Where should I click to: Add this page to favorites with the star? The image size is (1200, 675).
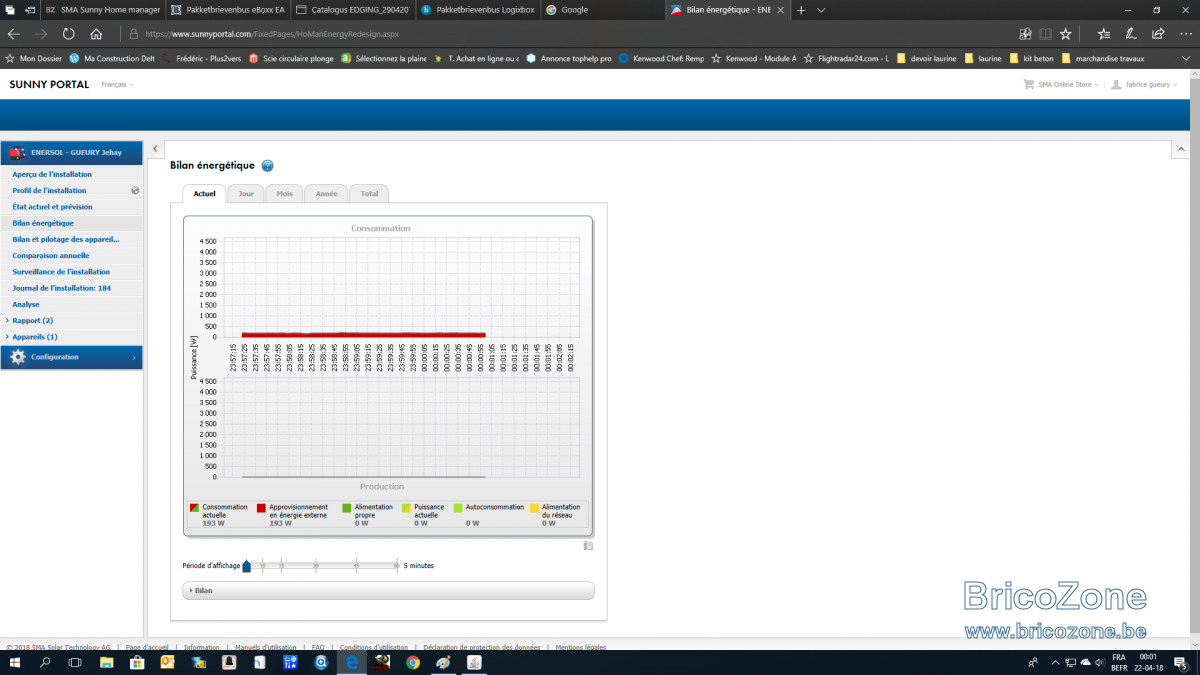[x=1066, y=33]
